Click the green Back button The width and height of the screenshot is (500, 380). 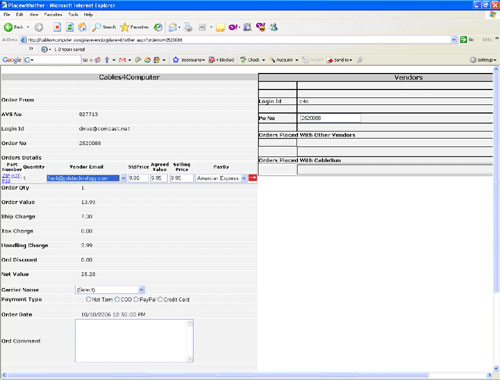[x=13, y=27]
